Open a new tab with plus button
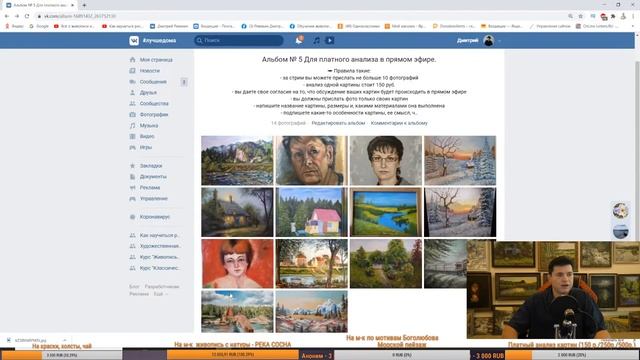Screen dimensions: 640x360 [x=84, y=5]
